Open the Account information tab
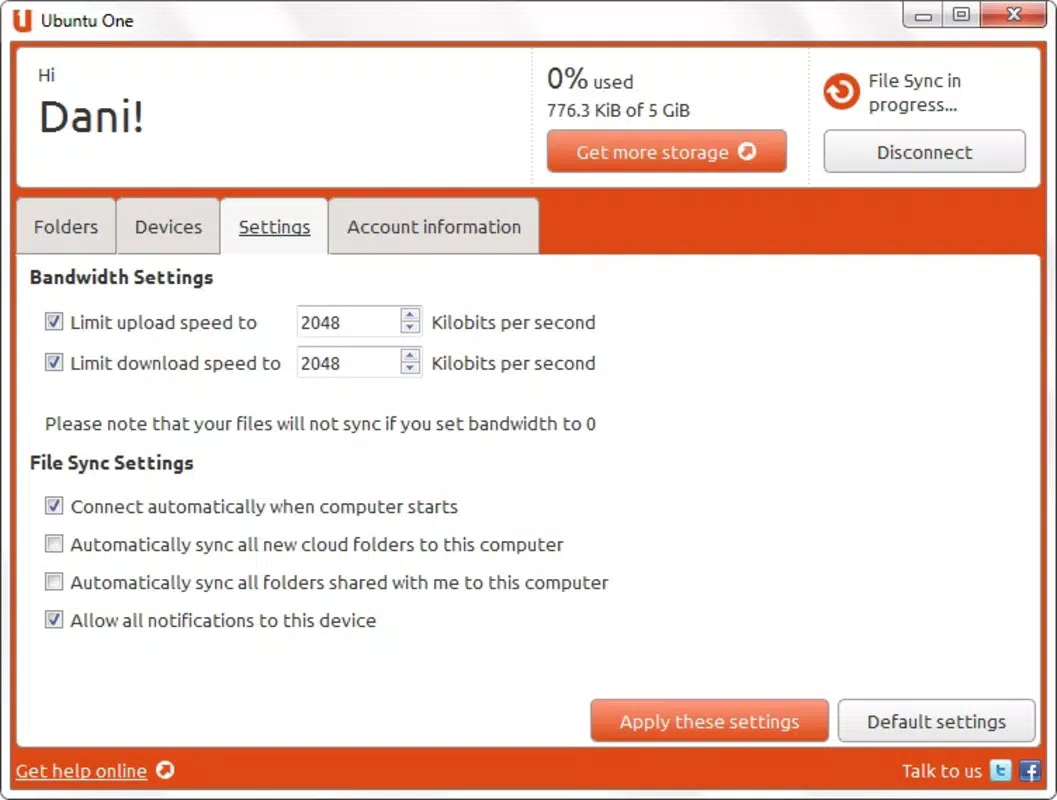Viewport: 1057px width, 800px height. point(434,226)
